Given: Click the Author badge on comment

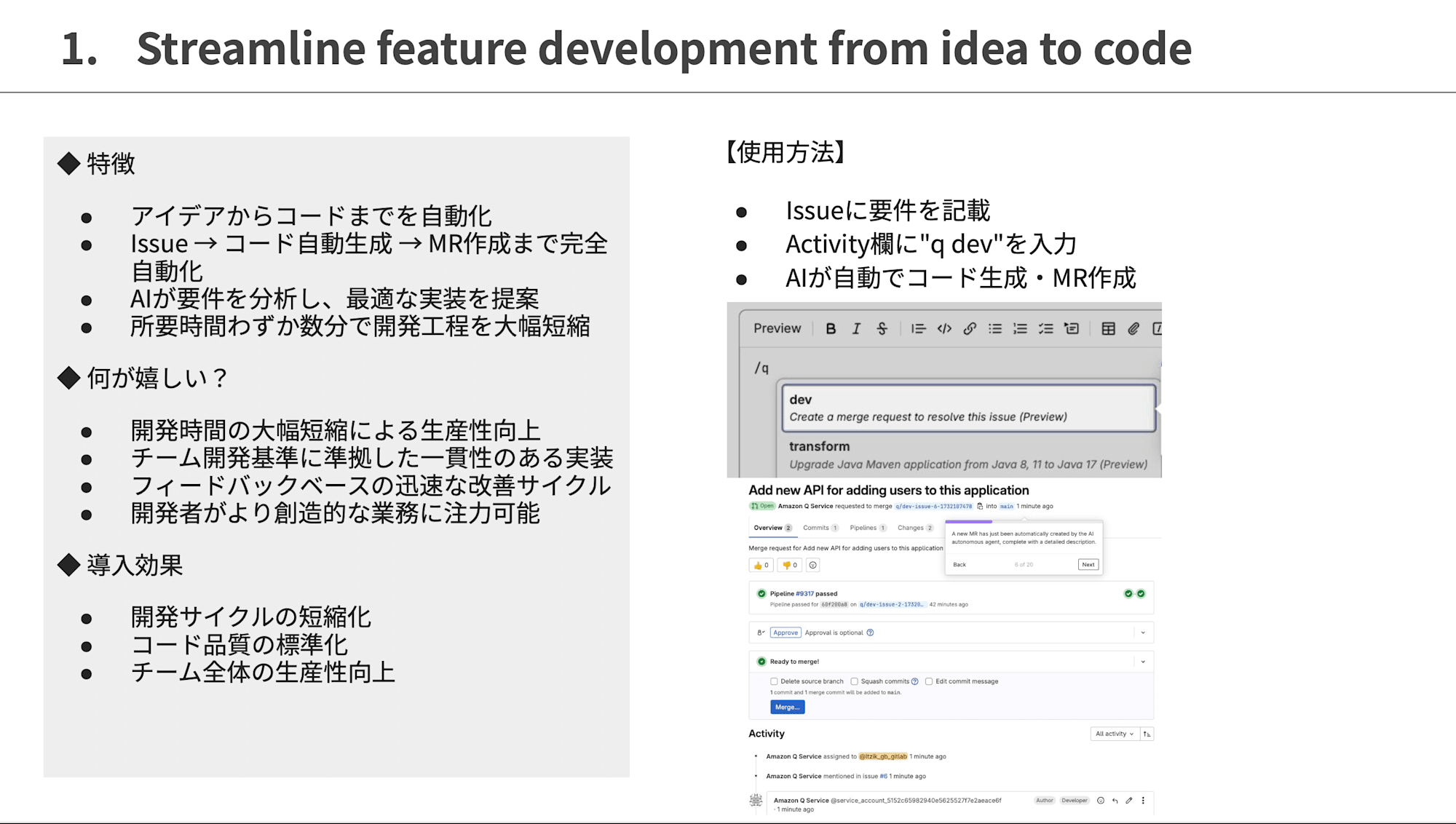Looking at the screenshot, I should pyautogui.click(x=1045, y=801).
